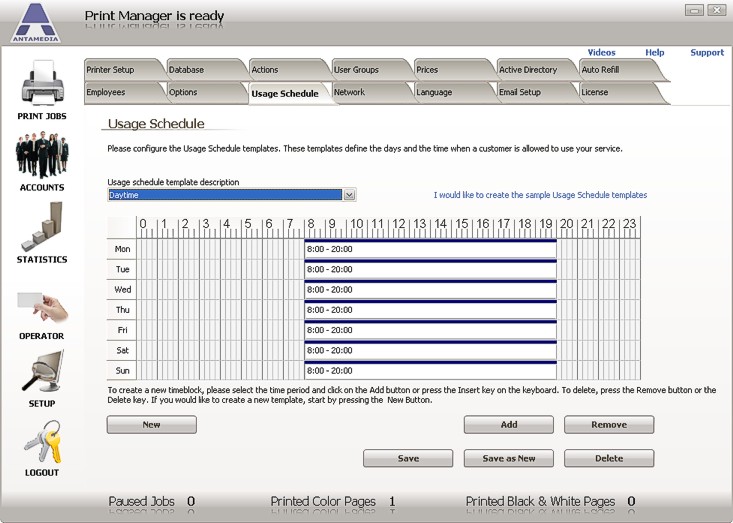
Task: Open the Help link
Action: coord(654,52)
